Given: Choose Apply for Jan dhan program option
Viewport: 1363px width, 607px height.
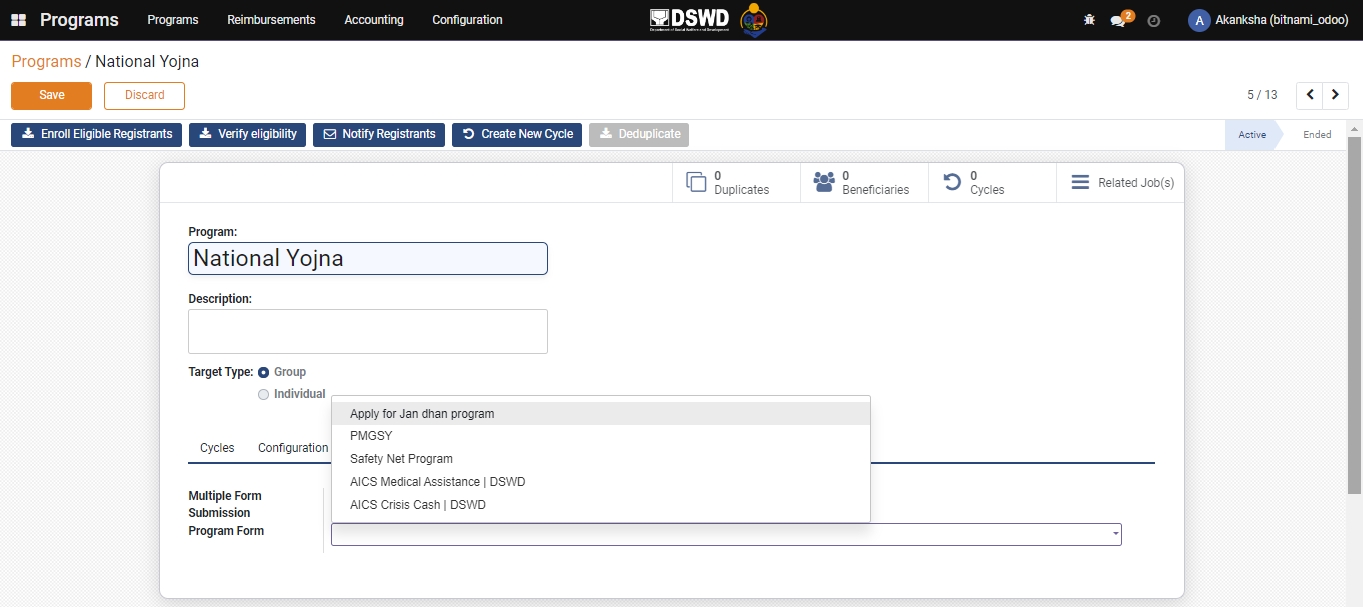Looking at the screenshot, I should (422, 414).
